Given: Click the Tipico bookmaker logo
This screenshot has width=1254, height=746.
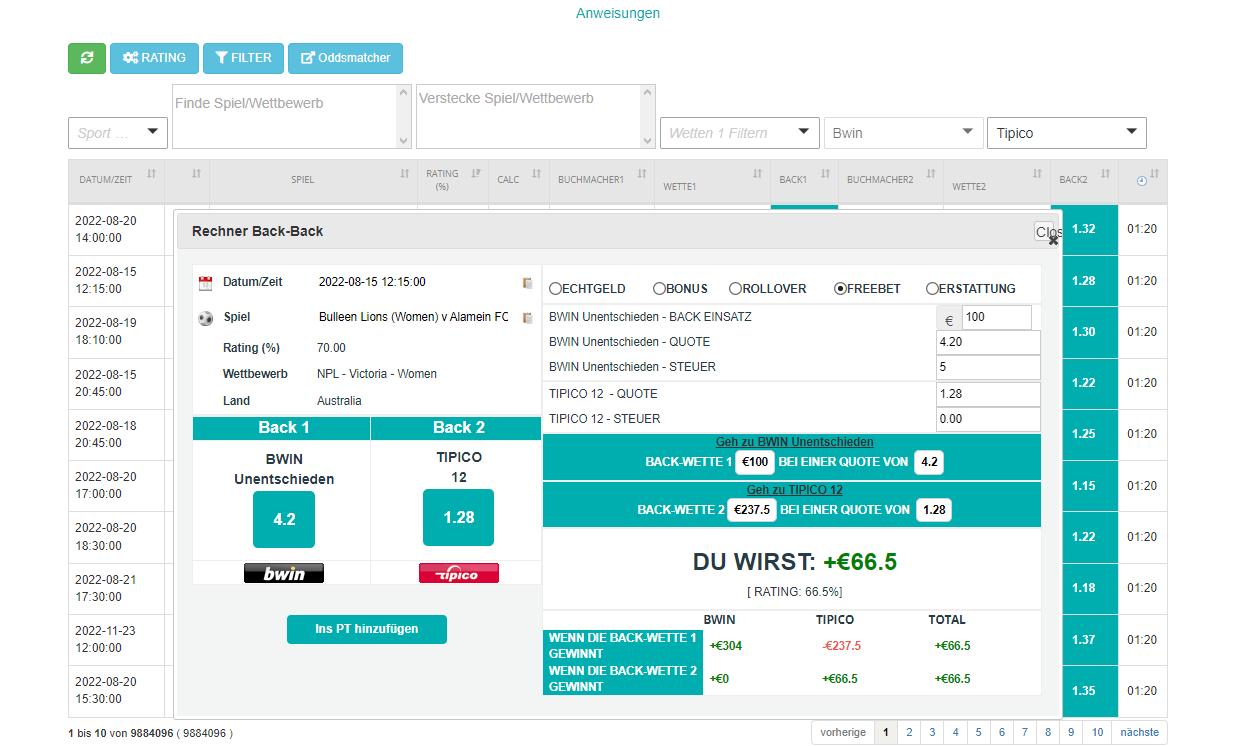Looking at the screenshot, I should pos(459,573).
